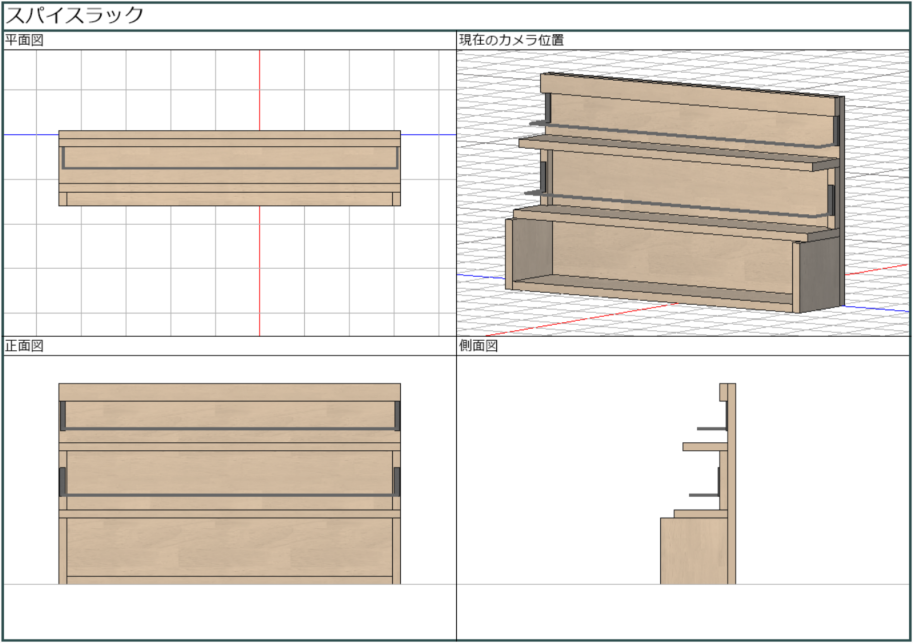
Task: Select the upper left bracket in front view
Action: click(x=62, y=416)
